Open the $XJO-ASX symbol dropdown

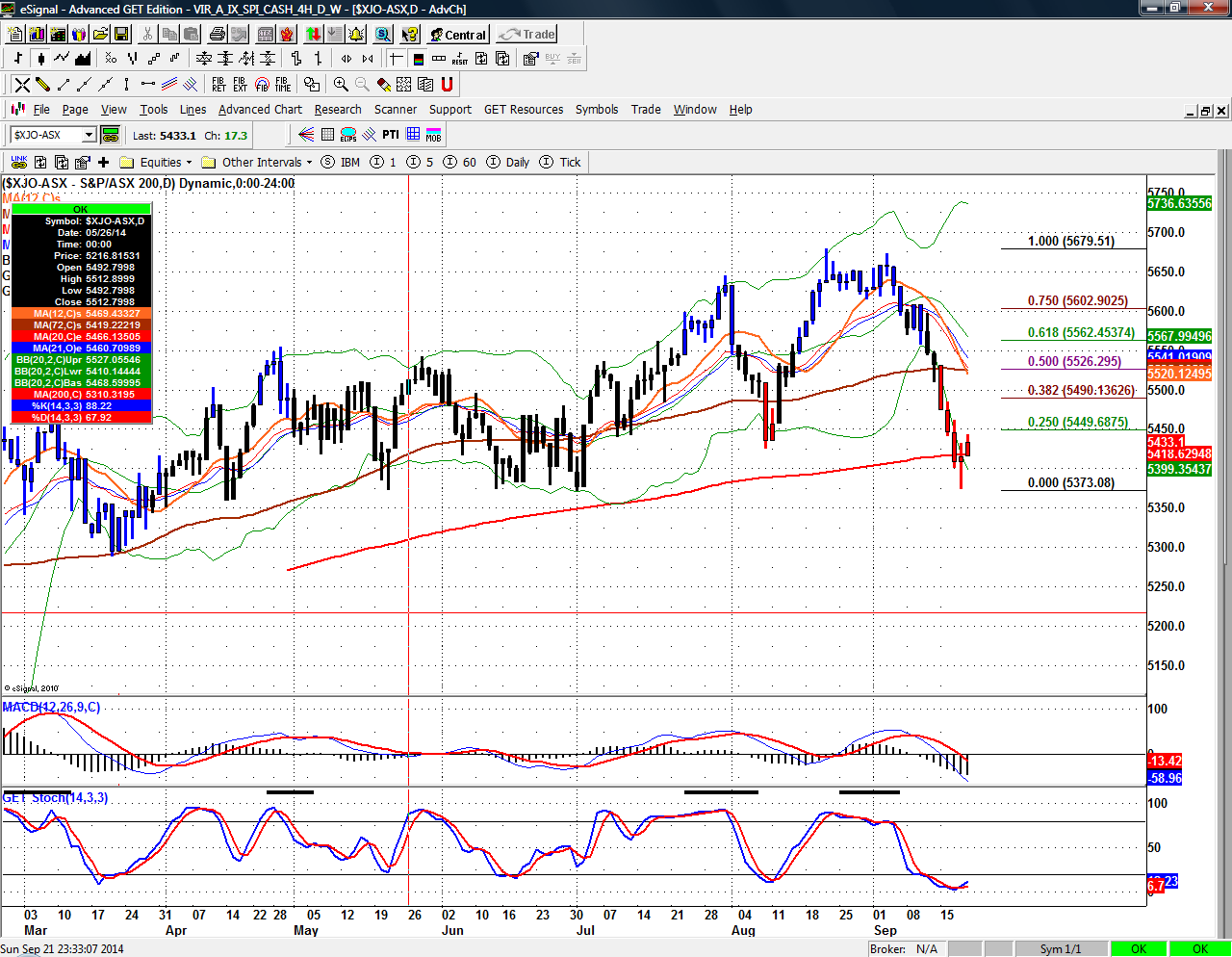coord(89,135)
